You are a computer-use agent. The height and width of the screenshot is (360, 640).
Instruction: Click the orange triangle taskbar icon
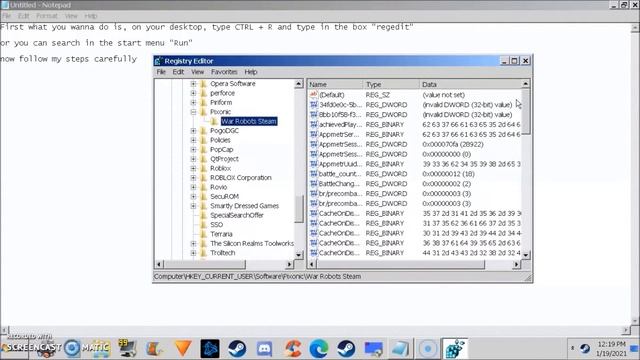(183, 349)
